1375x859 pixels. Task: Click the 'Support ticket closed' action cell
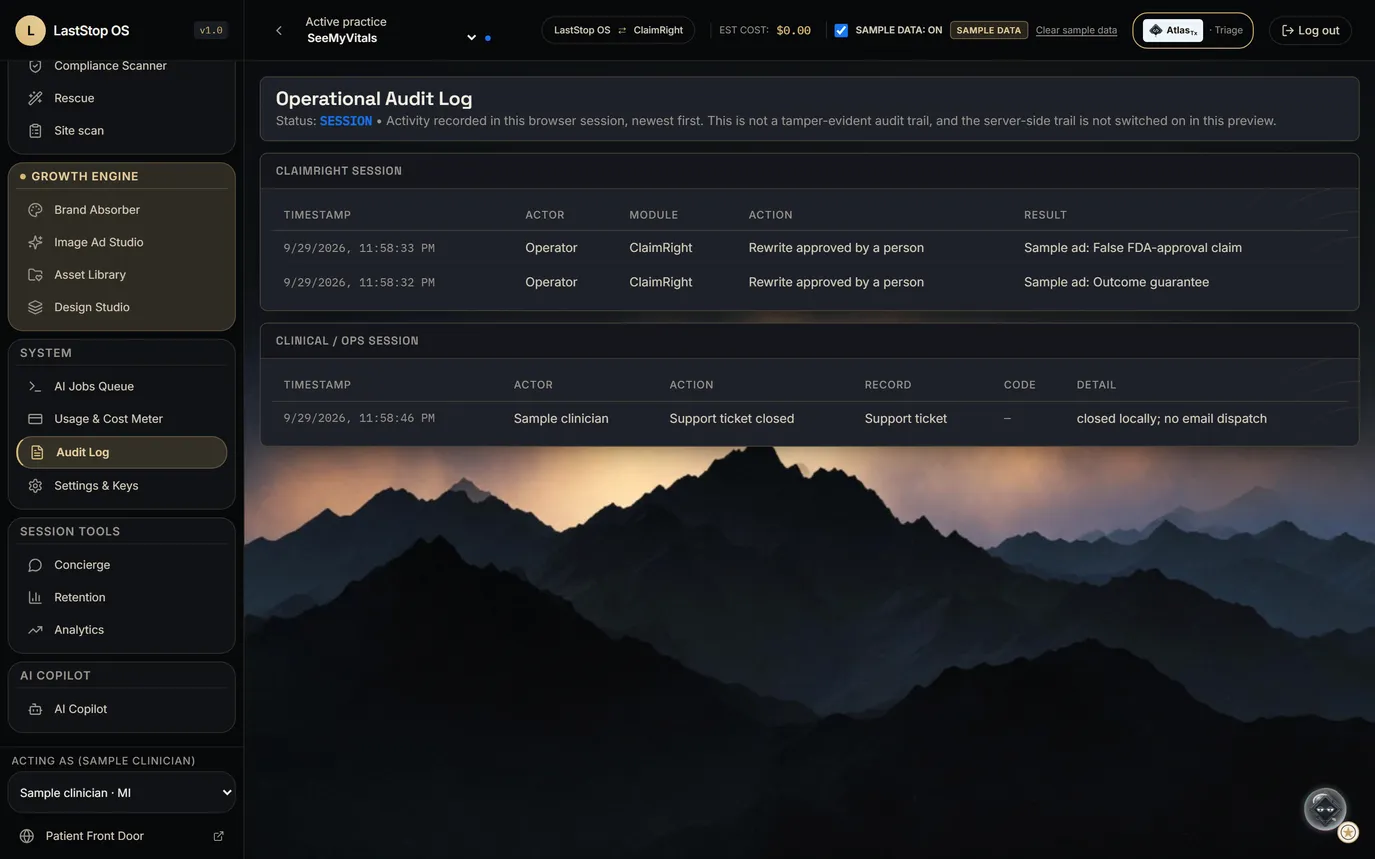point(732,419)
